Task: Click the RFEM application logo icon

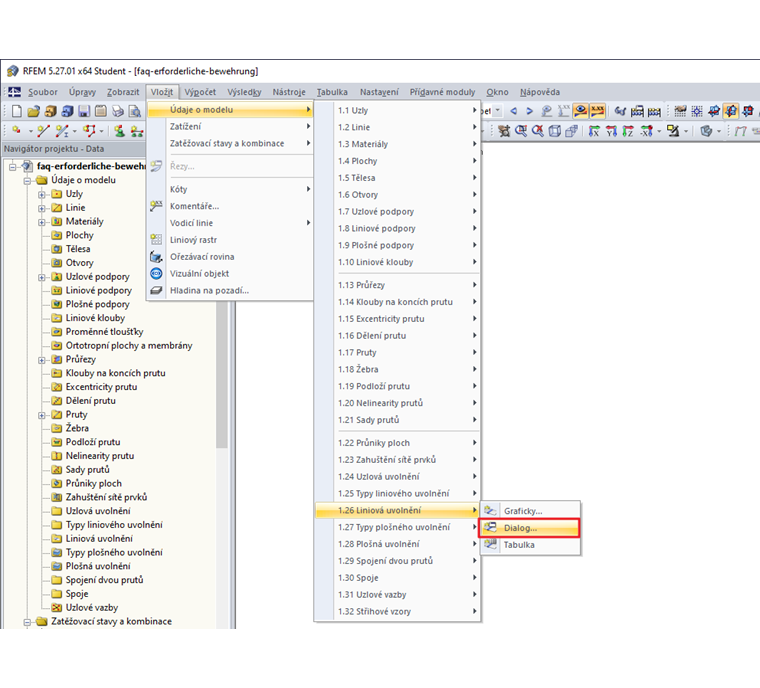Action: 12,71
